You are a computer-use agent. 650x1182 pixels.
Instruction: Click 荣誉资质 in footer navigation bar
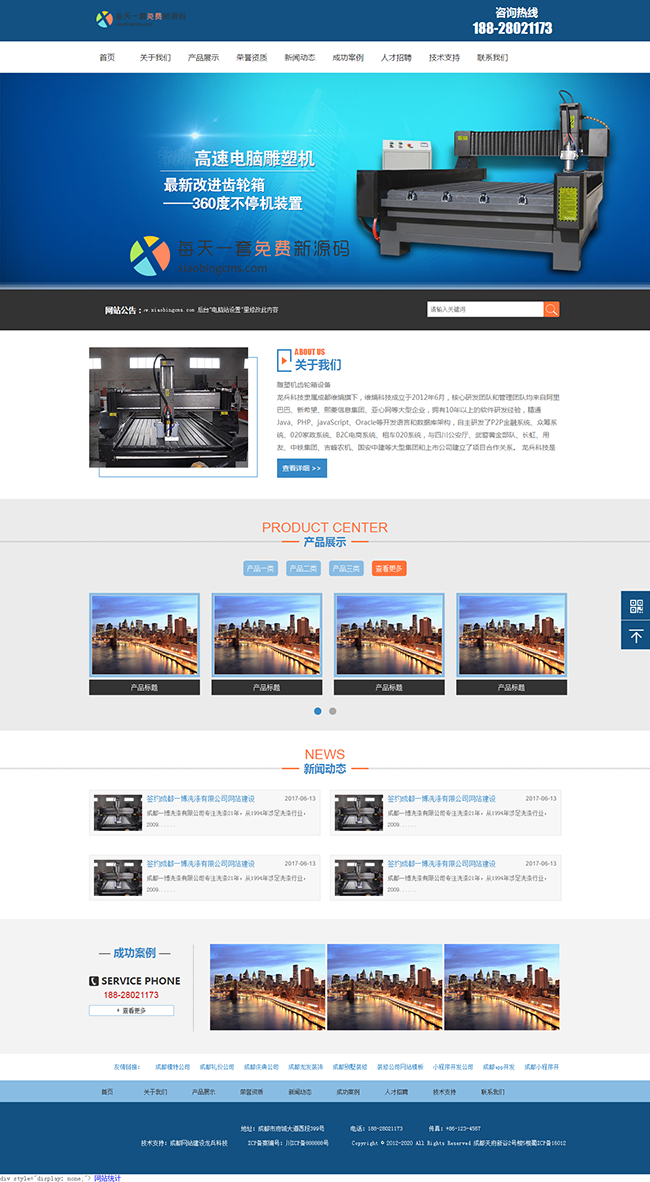tap(252, 1092)
